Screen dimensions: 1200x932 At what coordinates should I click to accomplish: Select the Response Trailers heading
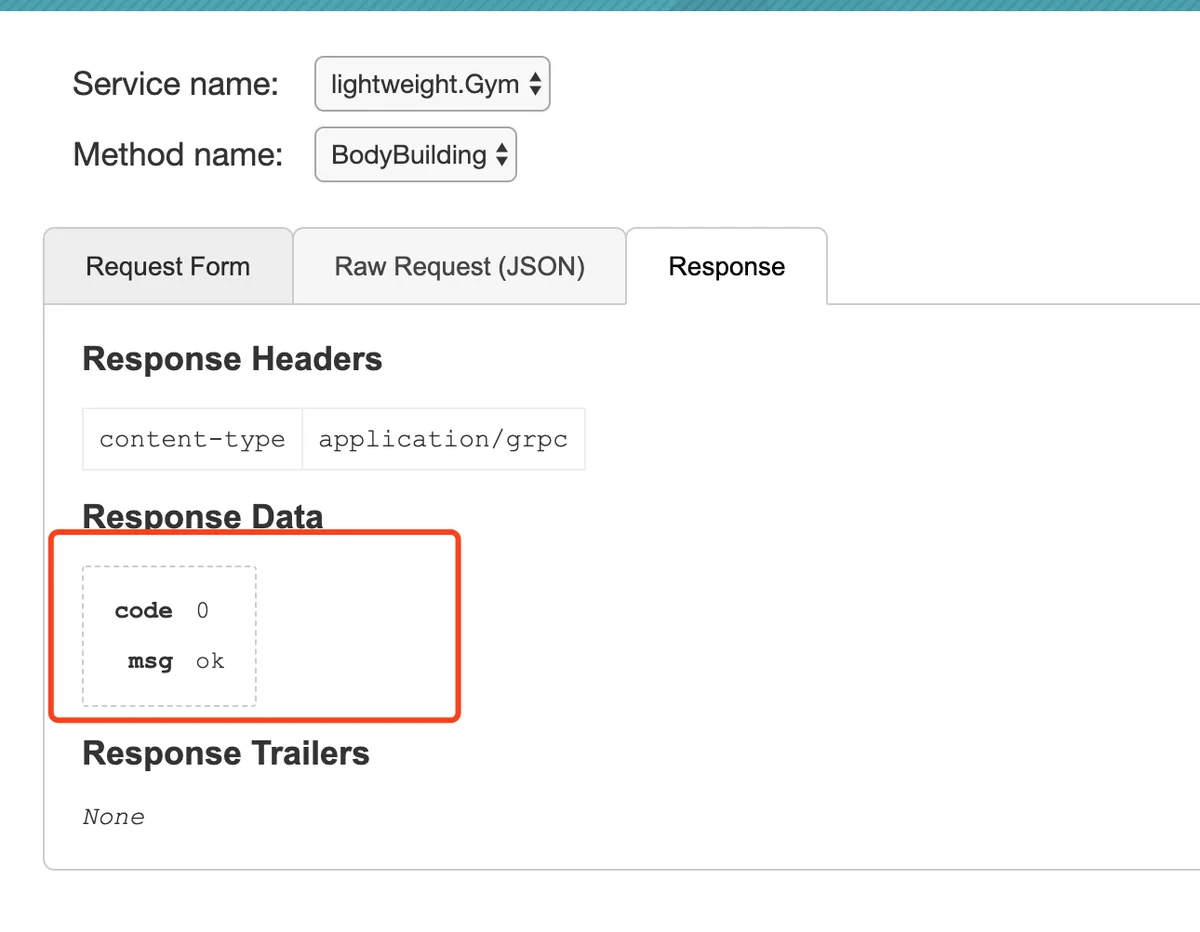226,753
